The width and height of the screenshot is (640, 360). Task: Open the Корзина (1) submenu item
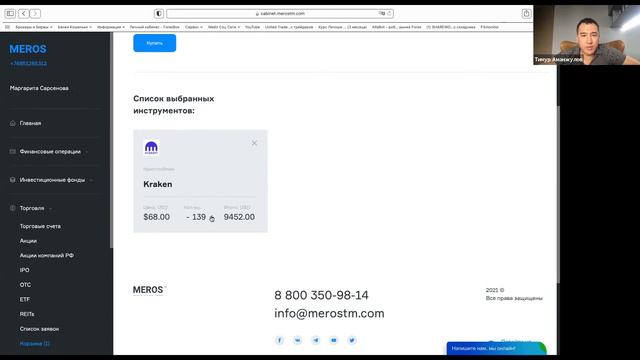coord(35,344)
